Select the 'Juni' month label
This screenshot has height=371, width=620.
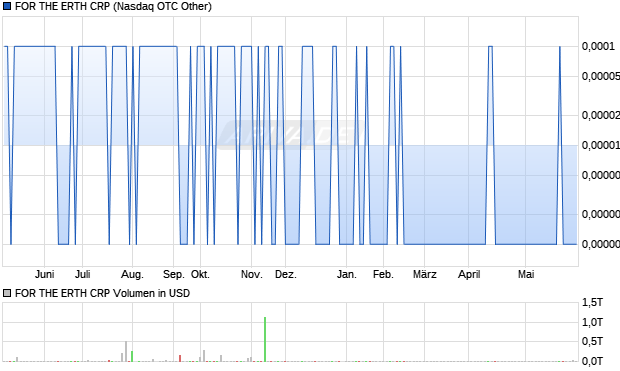click(x=44, y=274)
